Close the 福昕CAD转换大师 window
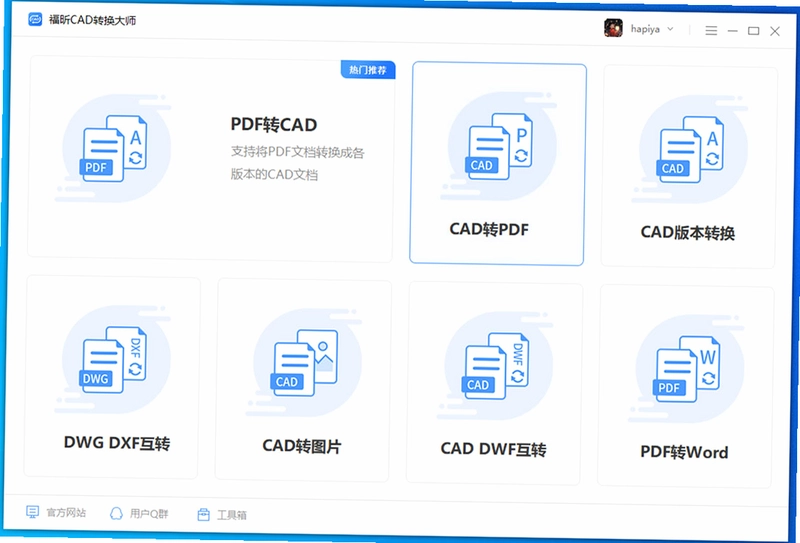The image size is (800, 543). (x=775, y=32)
